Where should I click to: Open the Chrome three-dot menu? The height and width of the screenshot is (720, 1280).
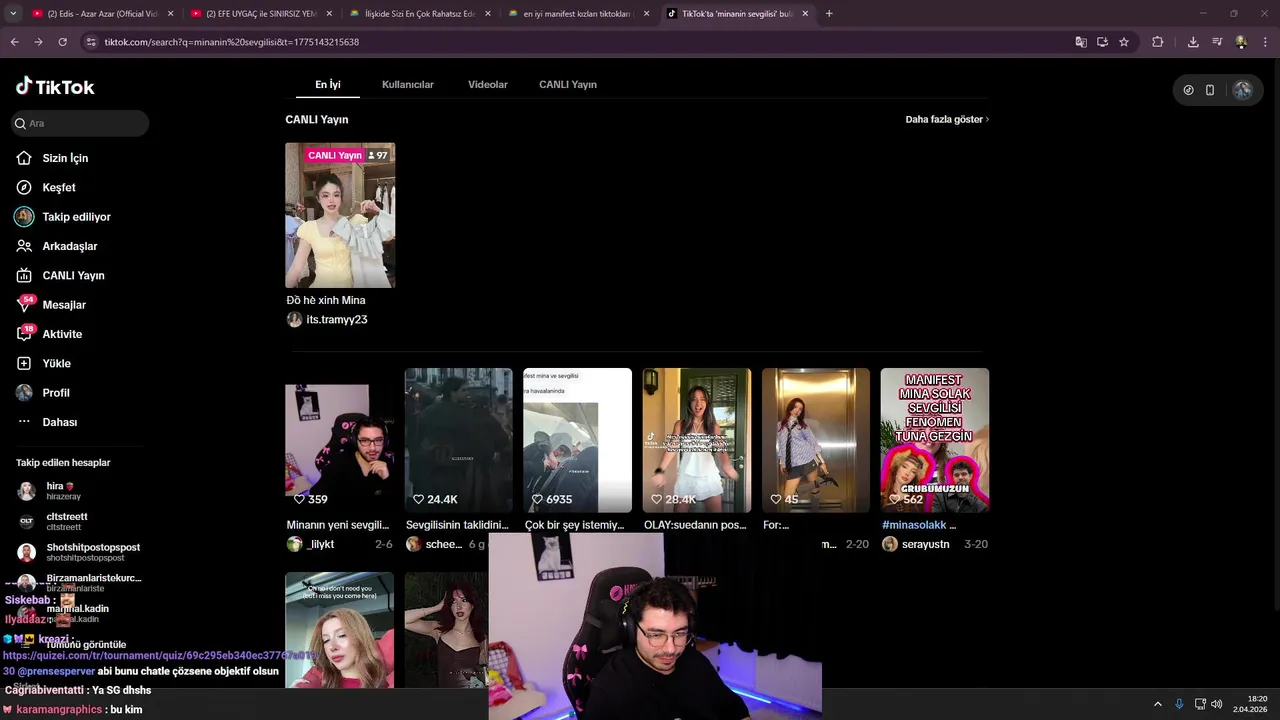point(1265,42)
